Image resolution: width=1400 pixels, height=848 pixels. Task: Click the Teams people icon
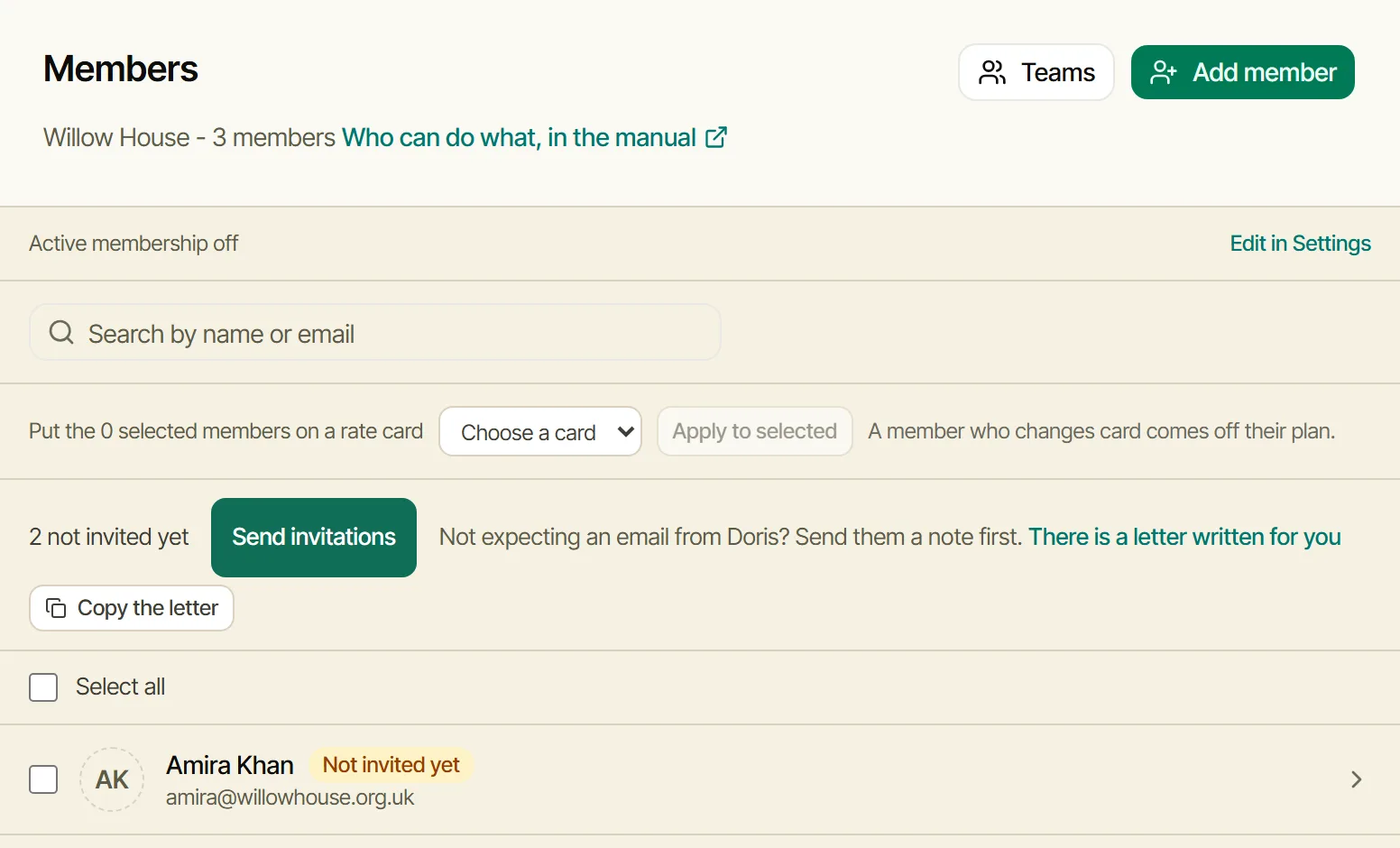click(x=992, y=72)
